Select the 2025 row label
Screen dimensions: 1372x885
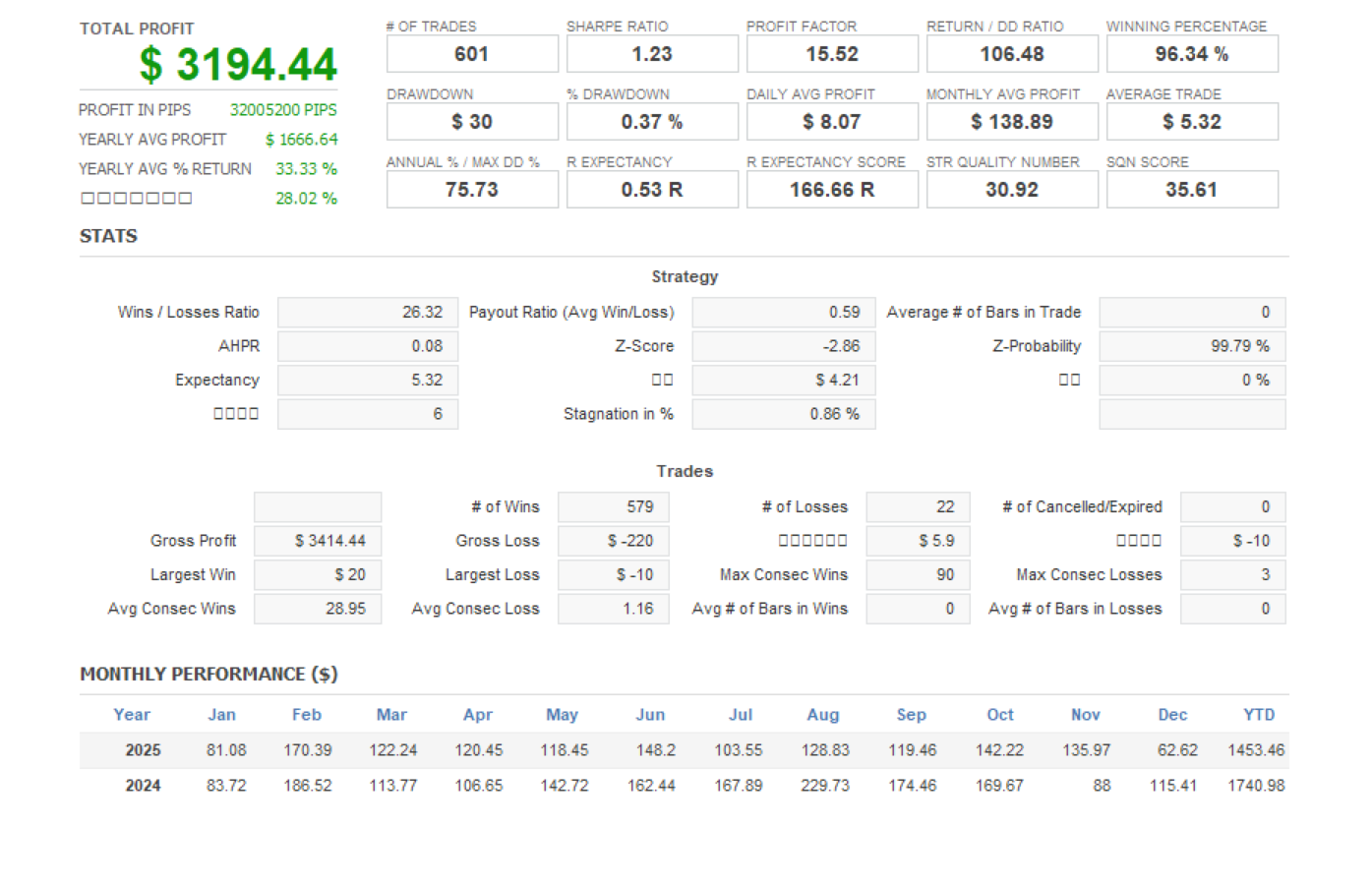coord(143,750)
